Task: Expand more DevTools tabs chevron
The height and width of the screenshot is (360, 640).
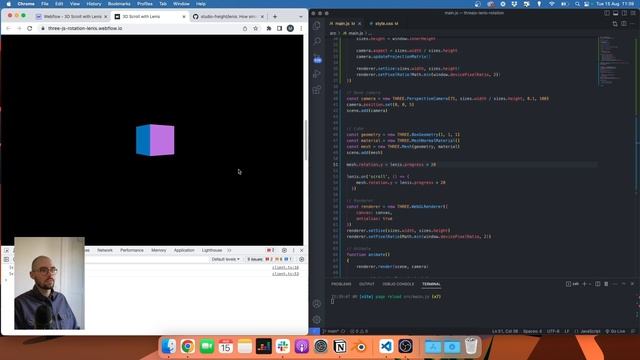Action: point(229,250)
